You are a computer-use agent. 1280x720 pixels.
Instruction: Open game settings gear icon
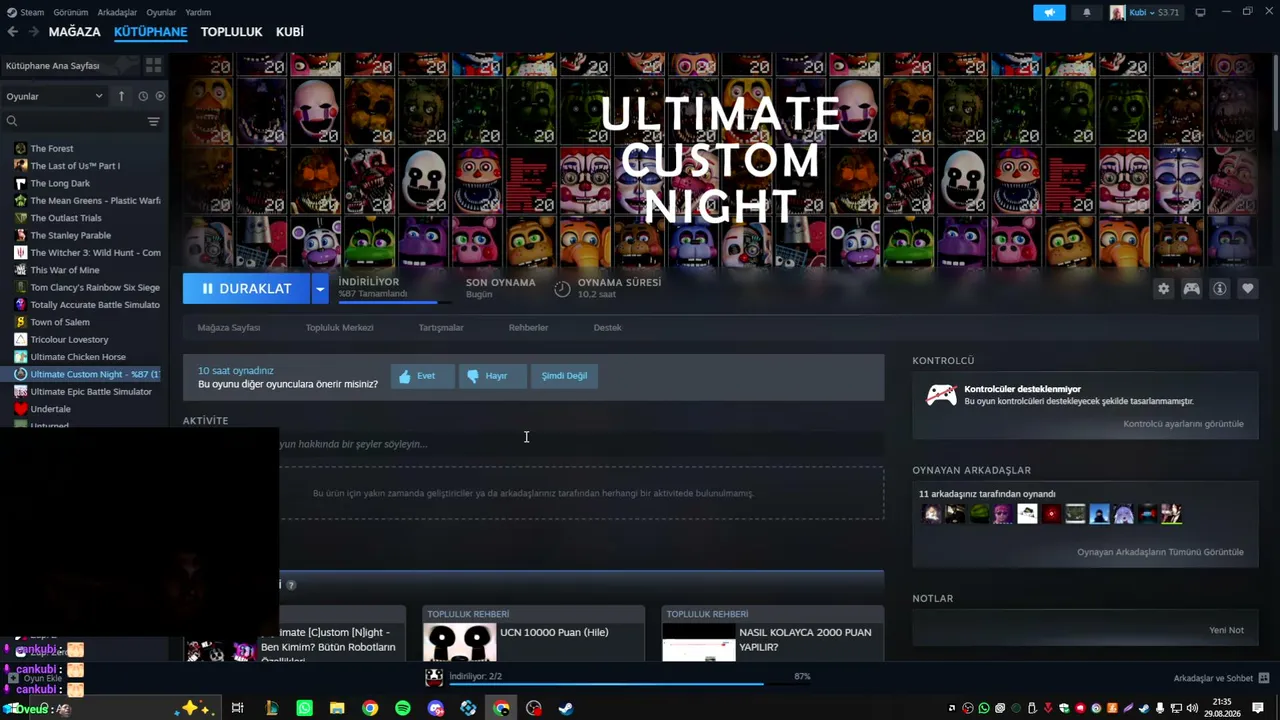click(x=1163, y=288)
